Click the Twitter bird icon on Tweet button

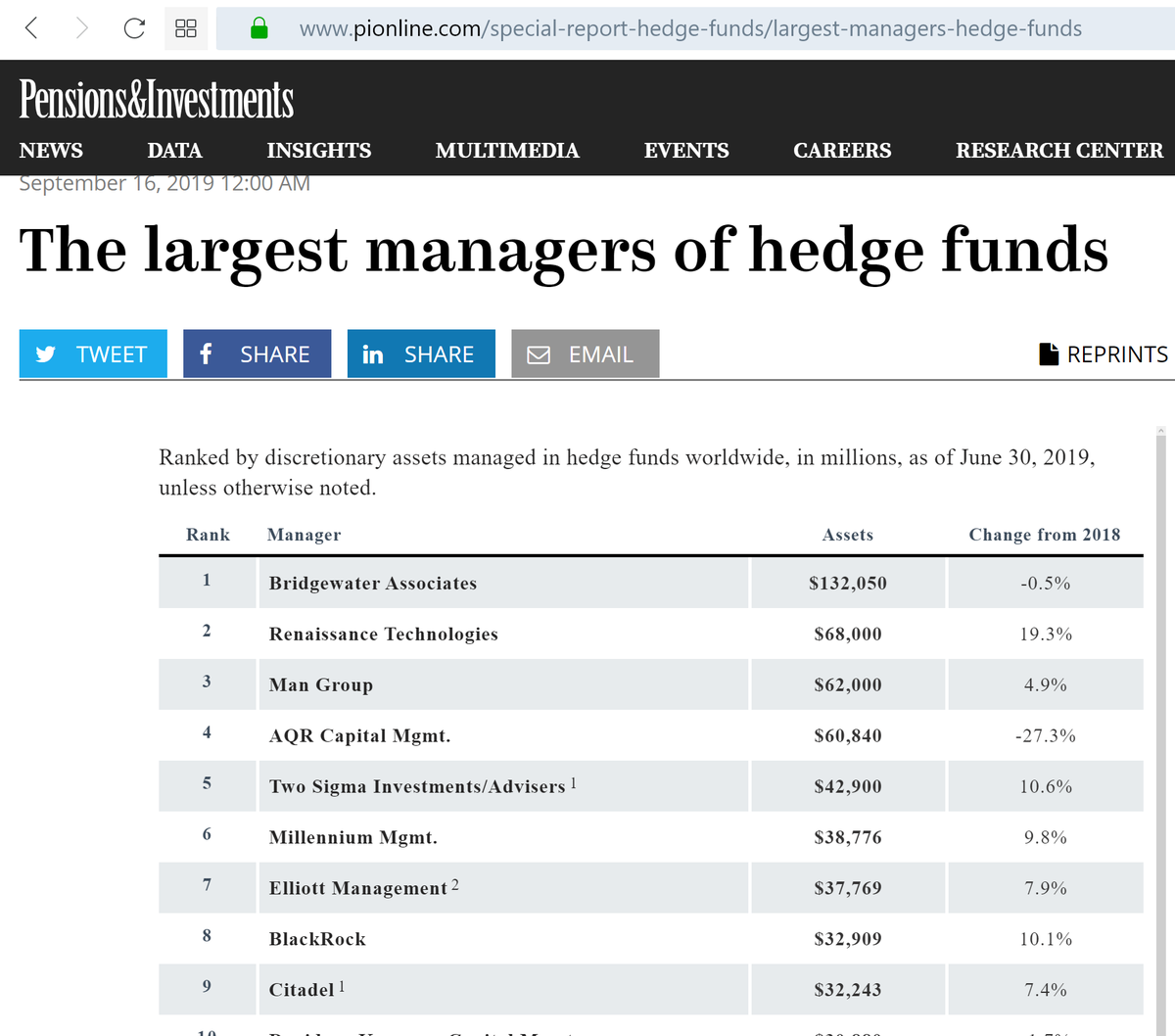click(x=45, y=353)
